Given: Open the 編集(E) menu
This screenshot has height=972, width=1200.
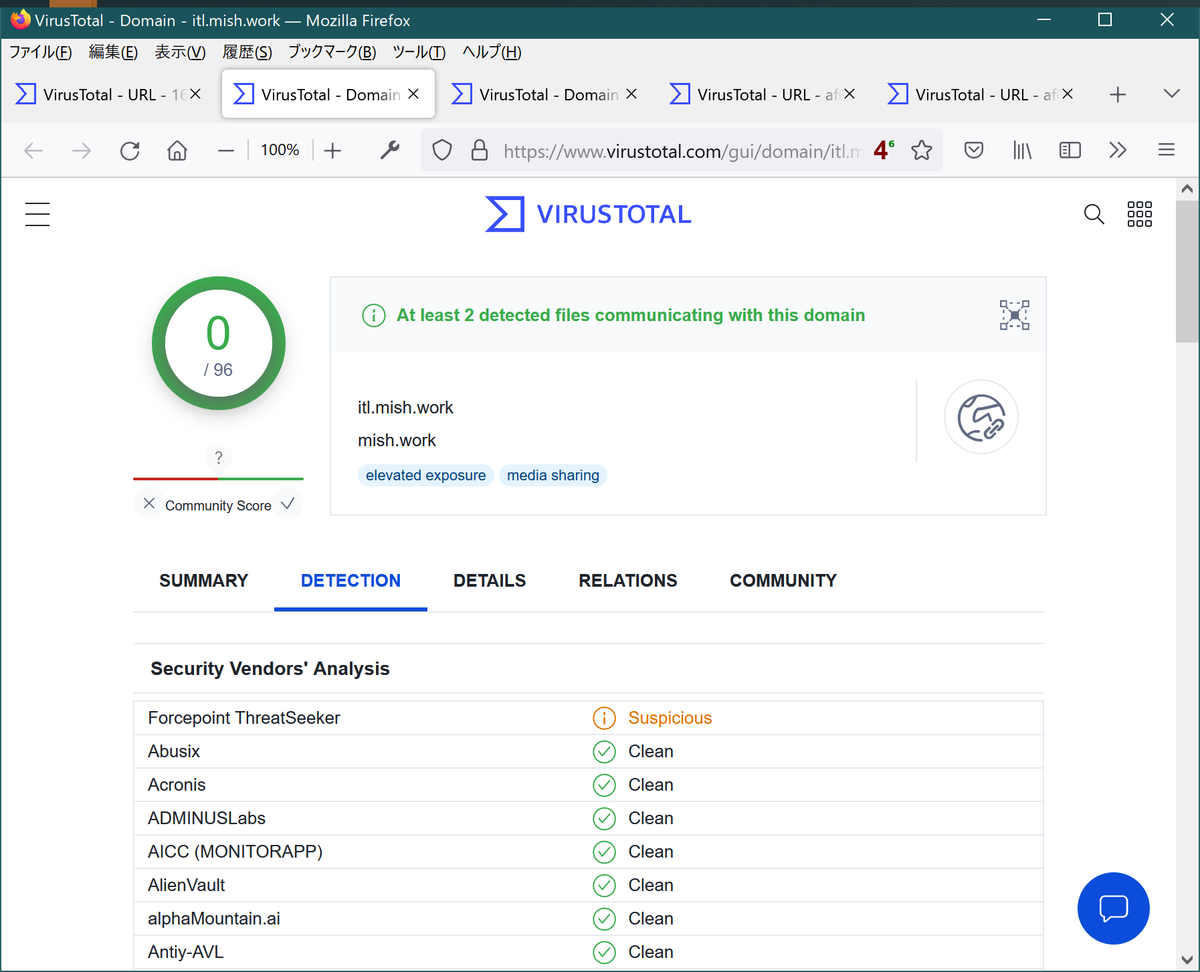Looking at the screenshot, I should (x=113, y=52).
